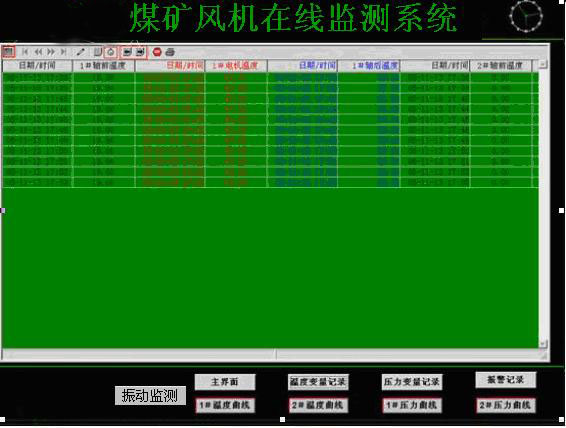The image size is (566, 428).
Task: Click the previous column arrow icon
Action: 127,52
